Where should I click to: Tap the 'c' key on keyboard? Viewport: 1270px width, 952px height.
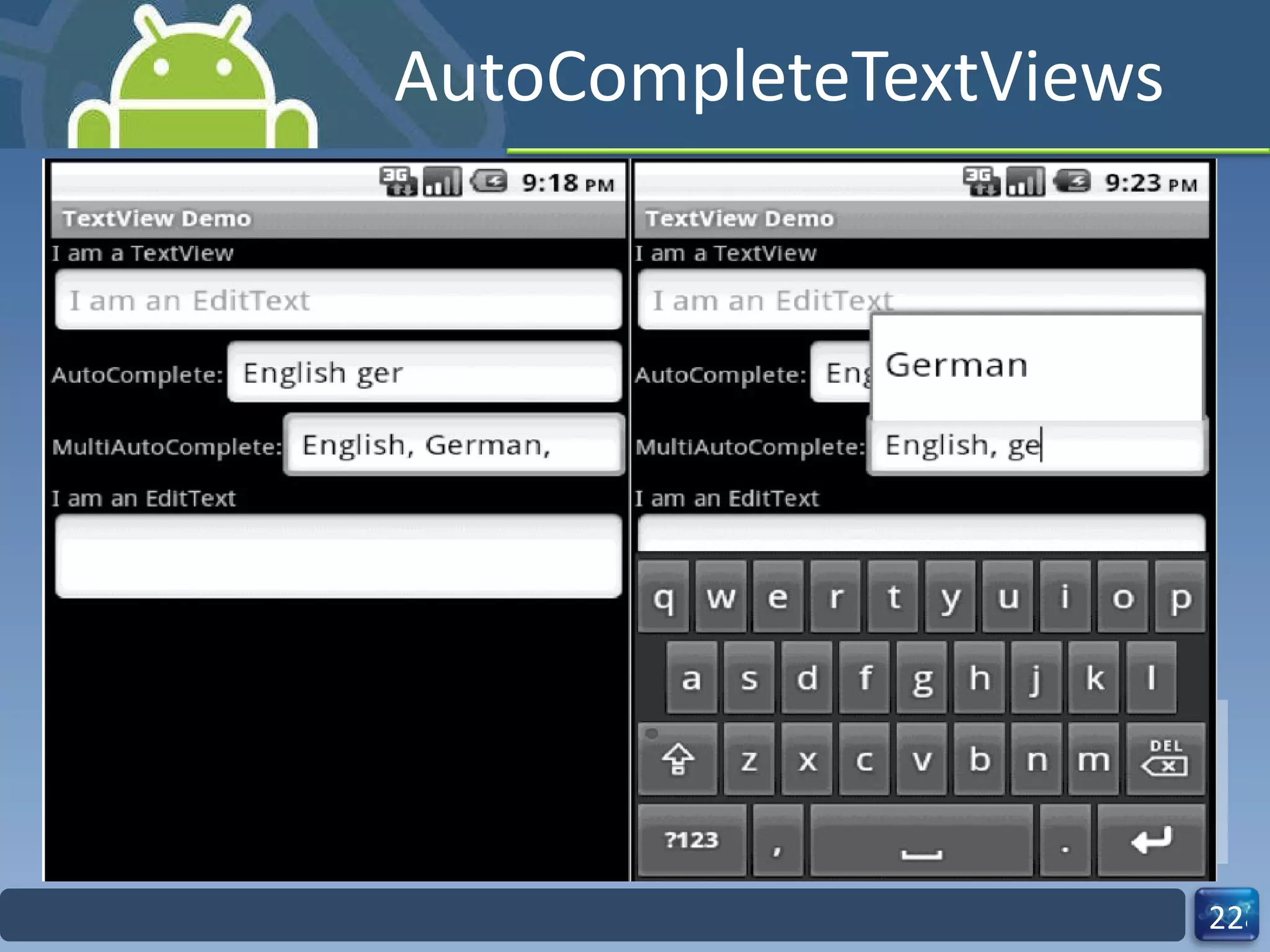[864, 759]
